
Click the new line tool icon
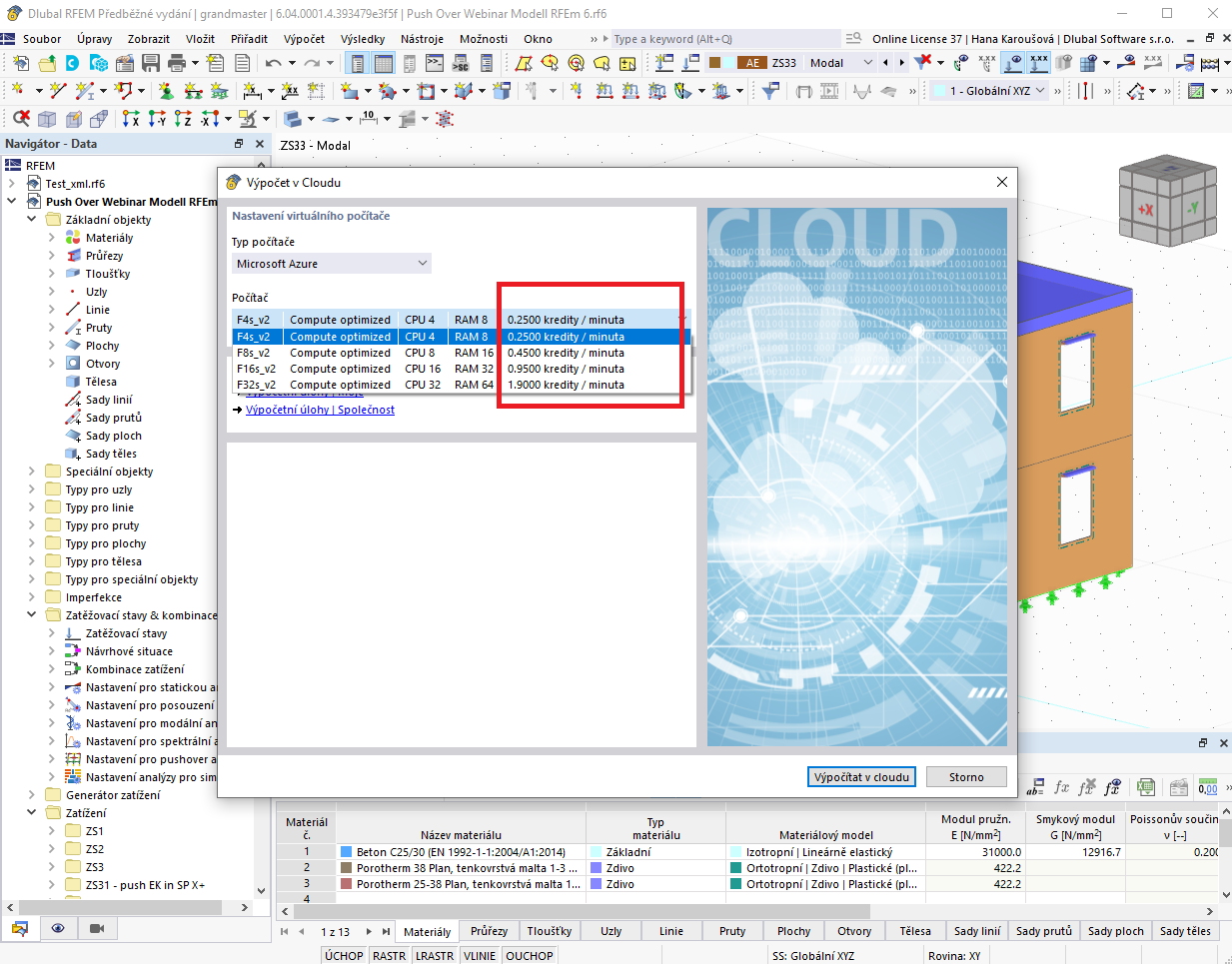click(x=59, y=91)
